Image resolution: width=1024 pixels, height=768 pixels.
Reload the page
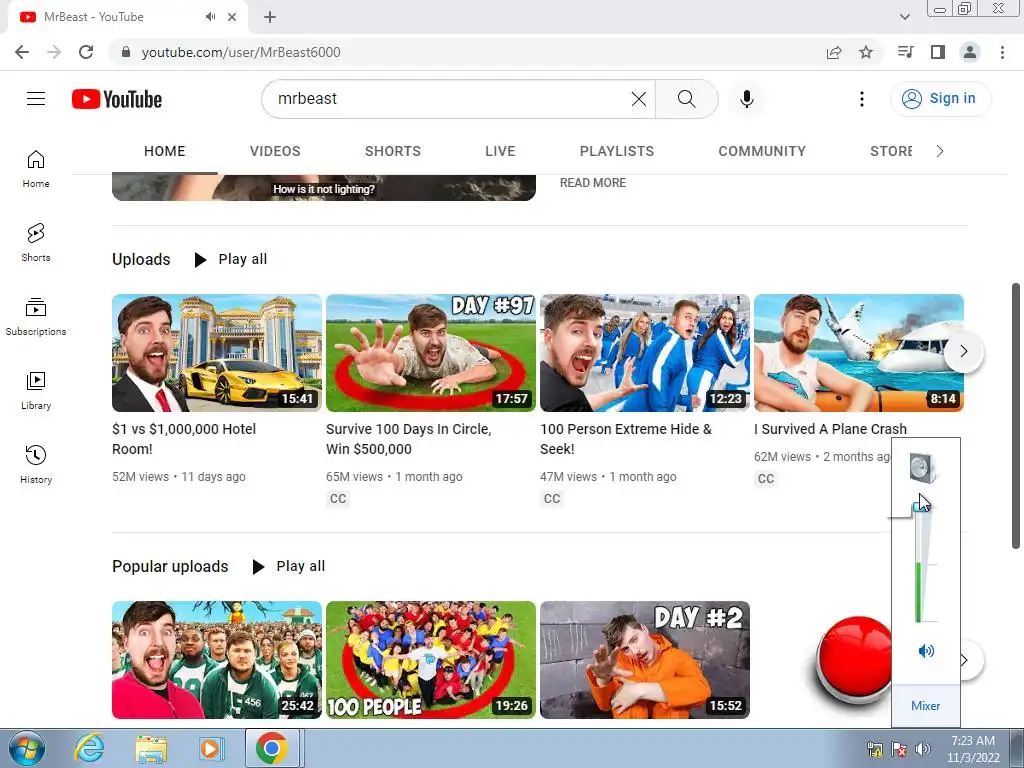tap(86, 52)
